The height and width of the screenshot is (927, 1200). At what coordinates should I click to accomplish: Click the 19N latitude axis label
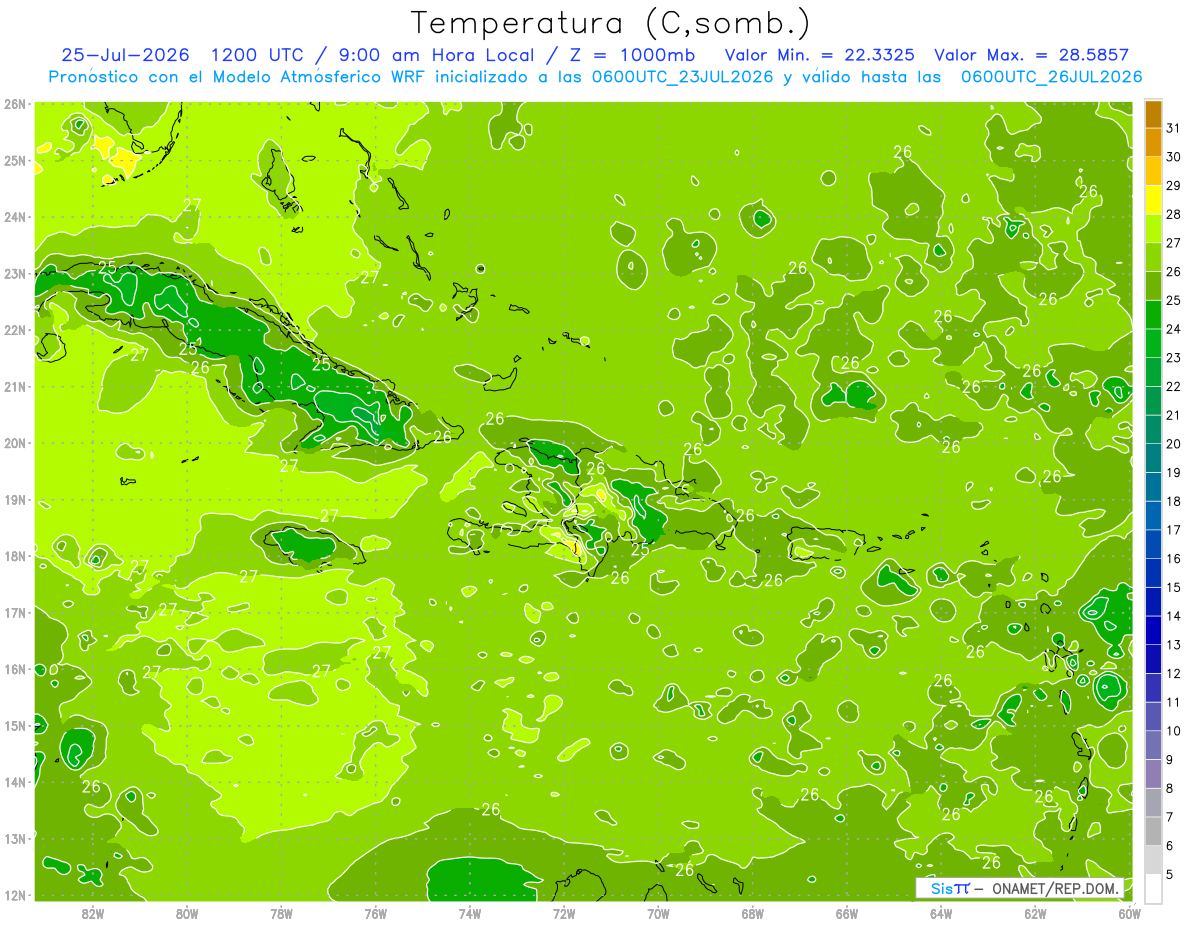14,499
